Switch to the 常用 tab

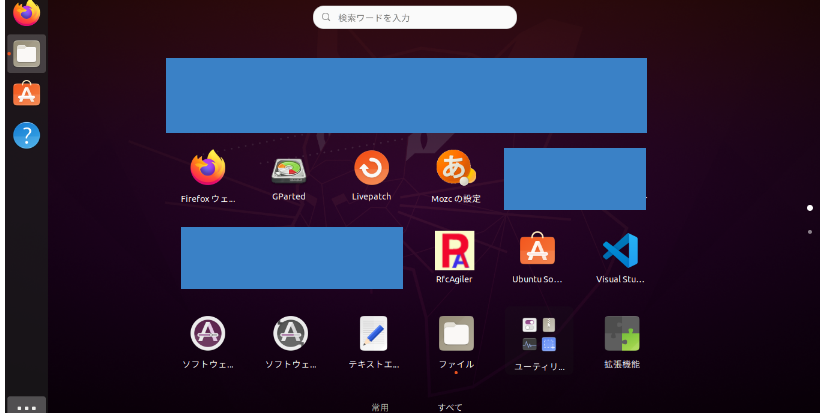click(380, 408)
